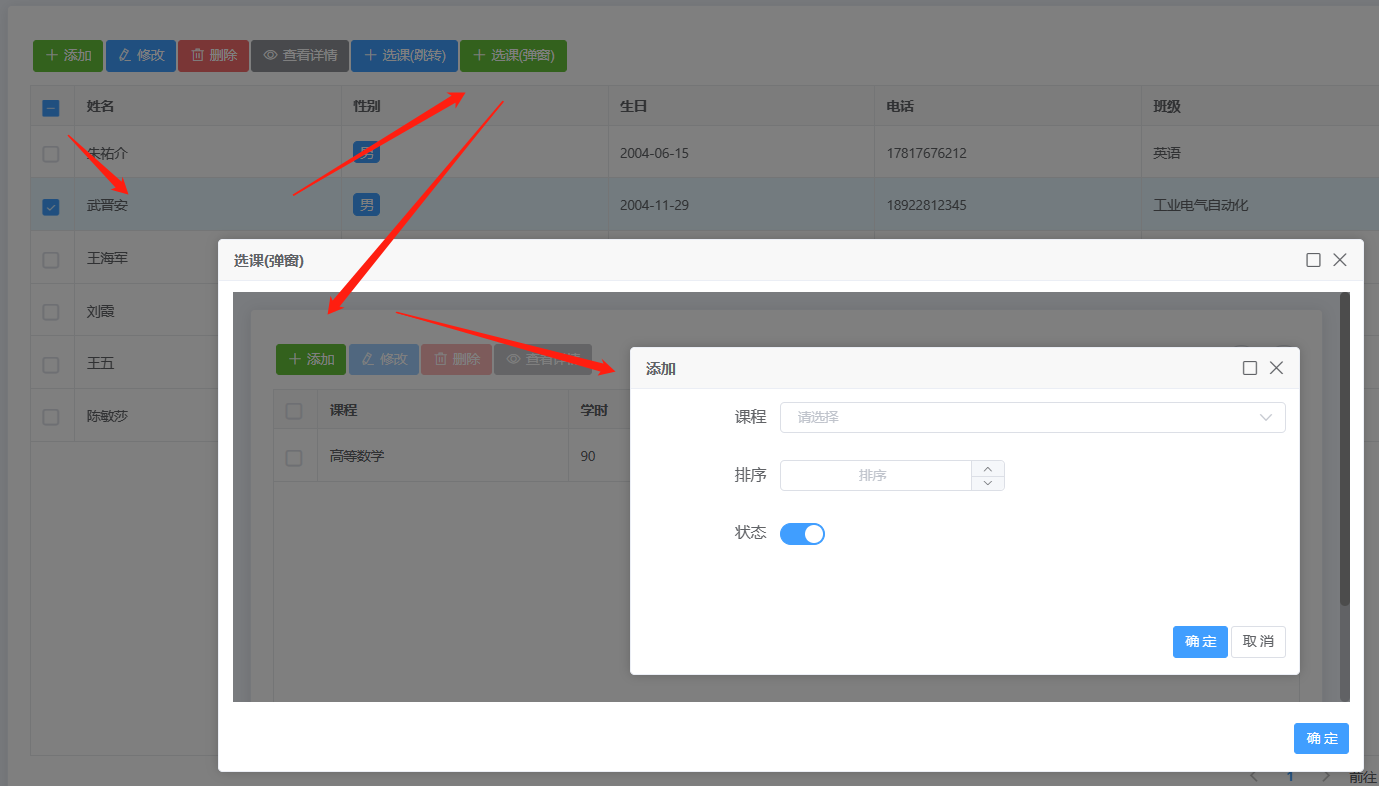1379x786 pixels.
Task: Click the vertical scrollbar in 选课 dialog
Action: tap(1344, 450)
